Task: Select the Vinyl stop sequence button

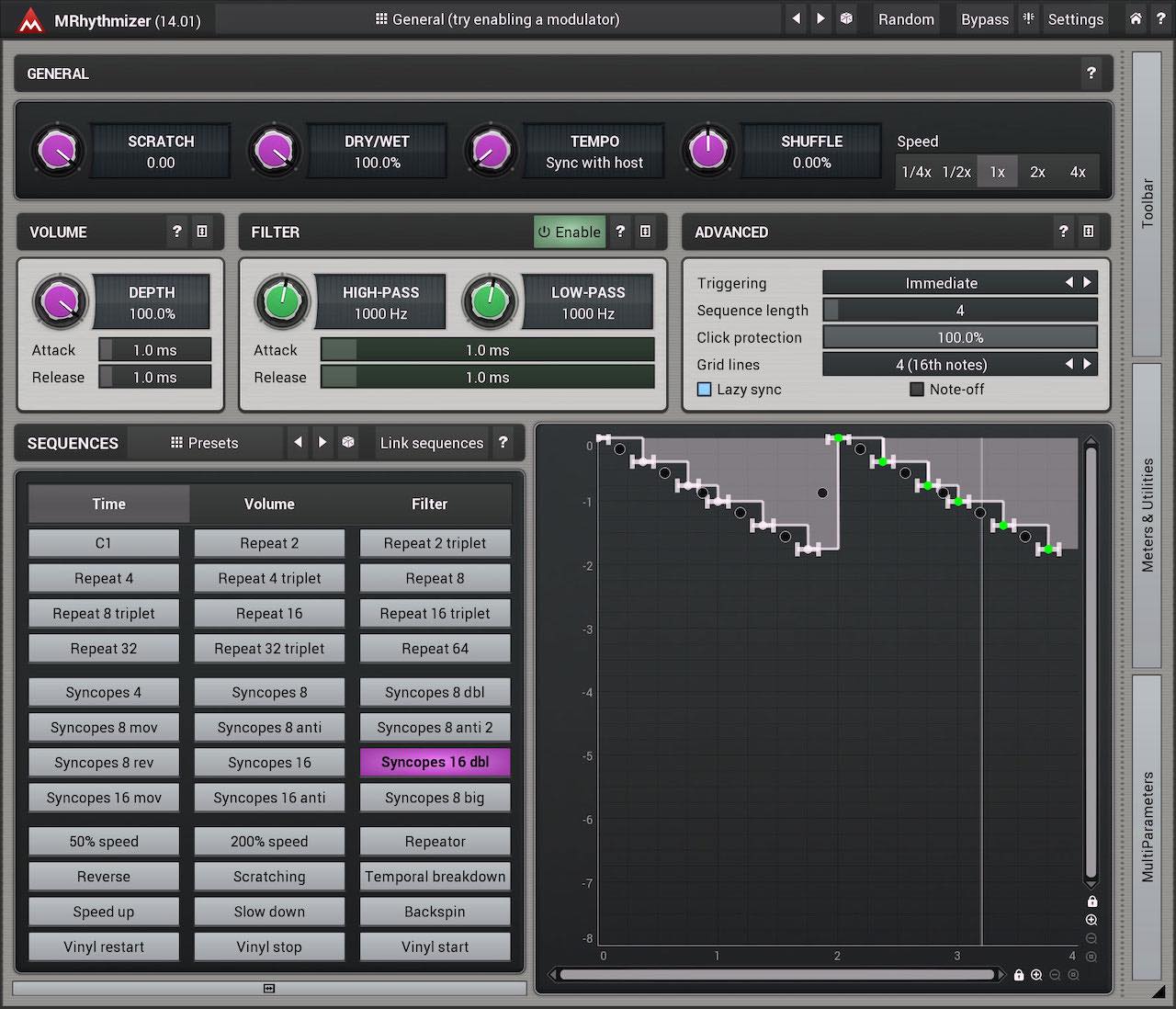Action: (269, 947)
